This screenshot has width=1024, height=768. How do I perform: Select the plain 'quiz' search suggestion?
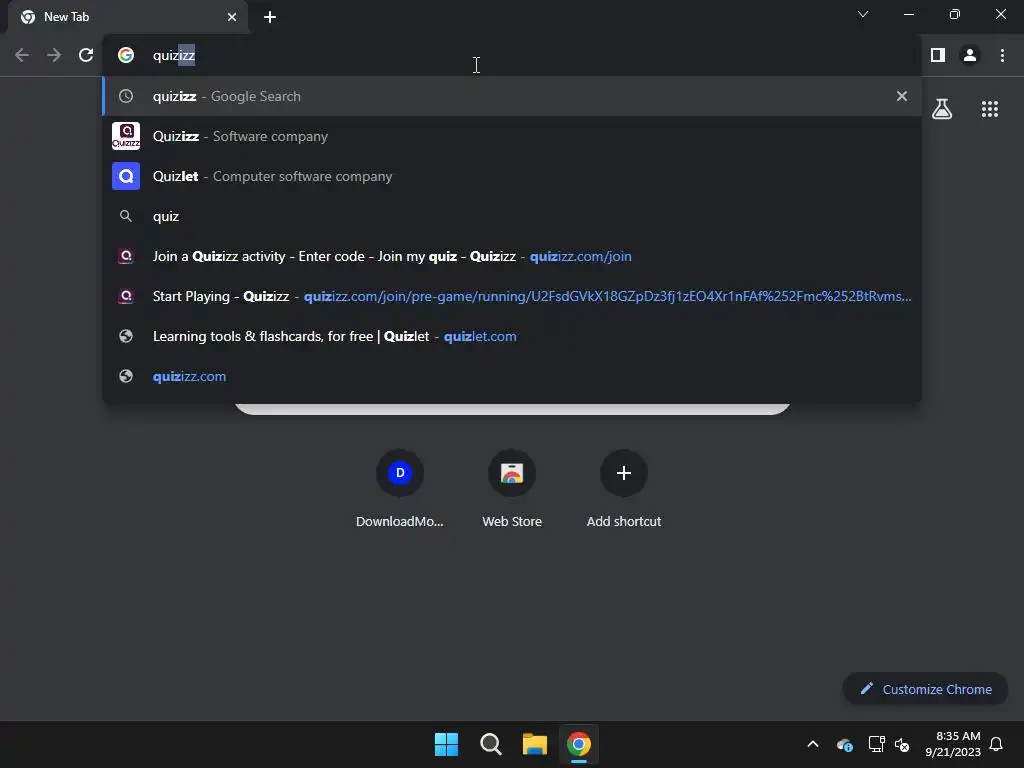coord(512,216)
